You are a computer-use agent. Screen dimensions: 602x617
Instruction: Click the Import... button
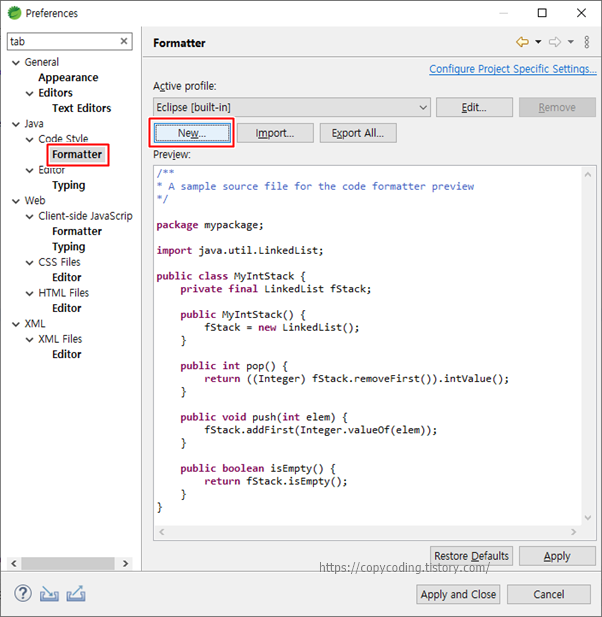(275, 133)
